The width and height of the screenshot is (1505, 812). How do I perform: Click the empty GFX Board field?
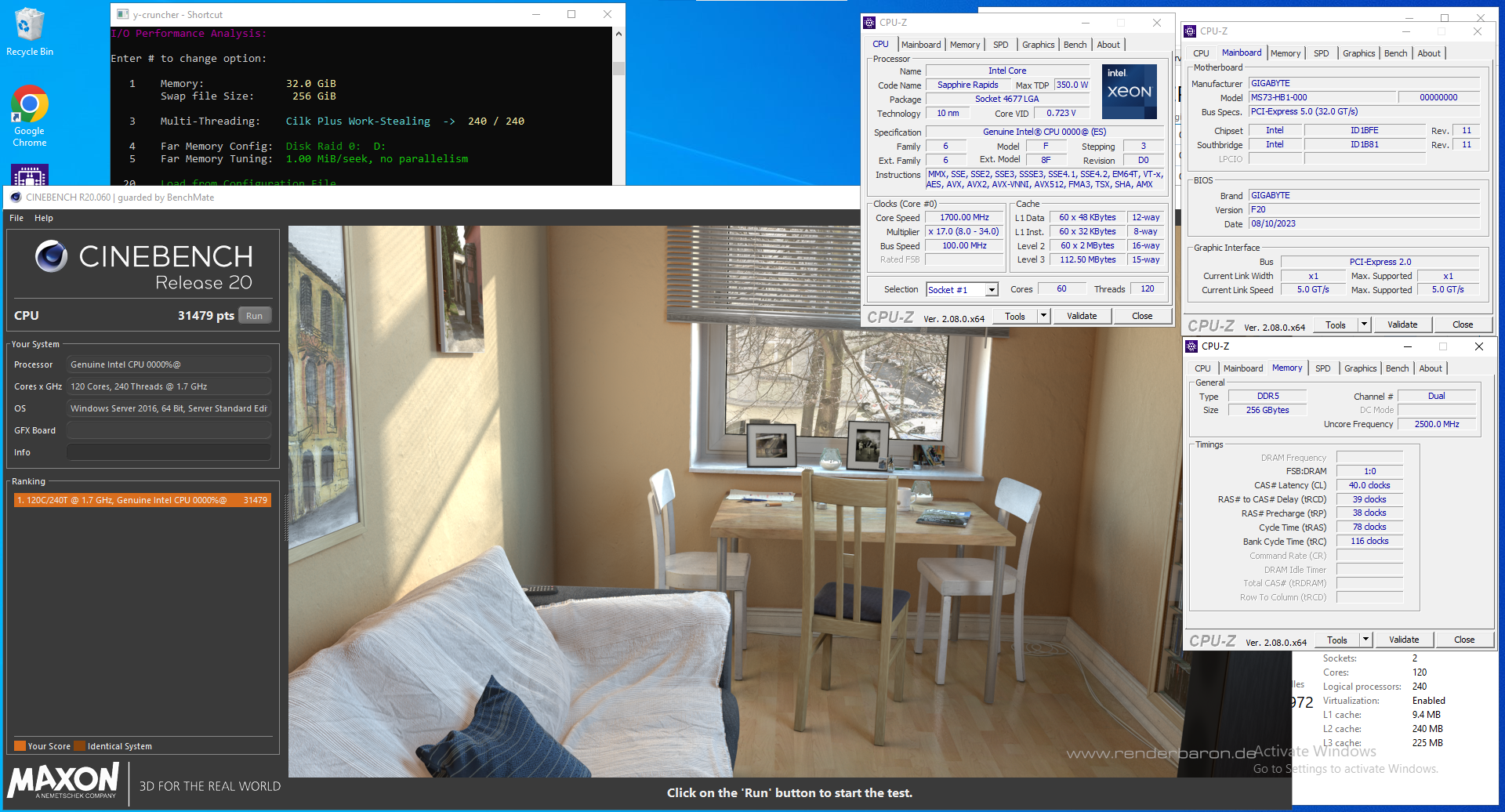(169, 430)
